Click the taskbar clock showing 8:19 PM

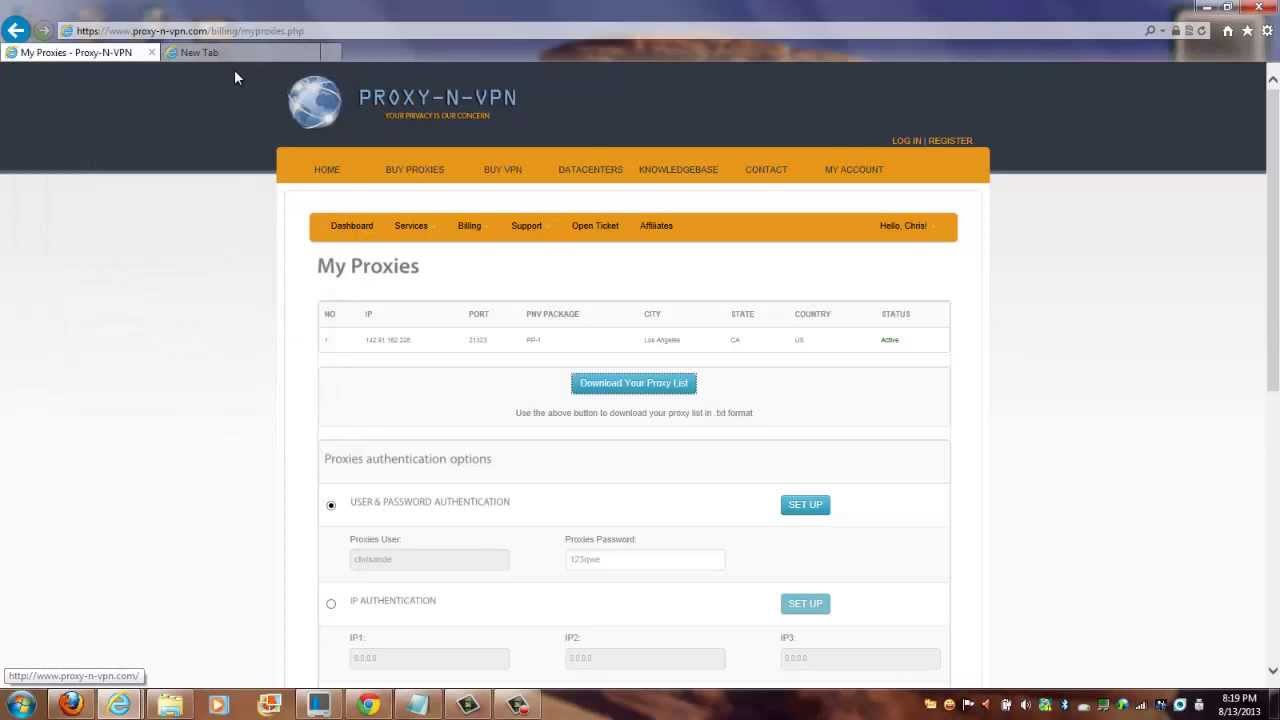click(x=1239, y=705)
